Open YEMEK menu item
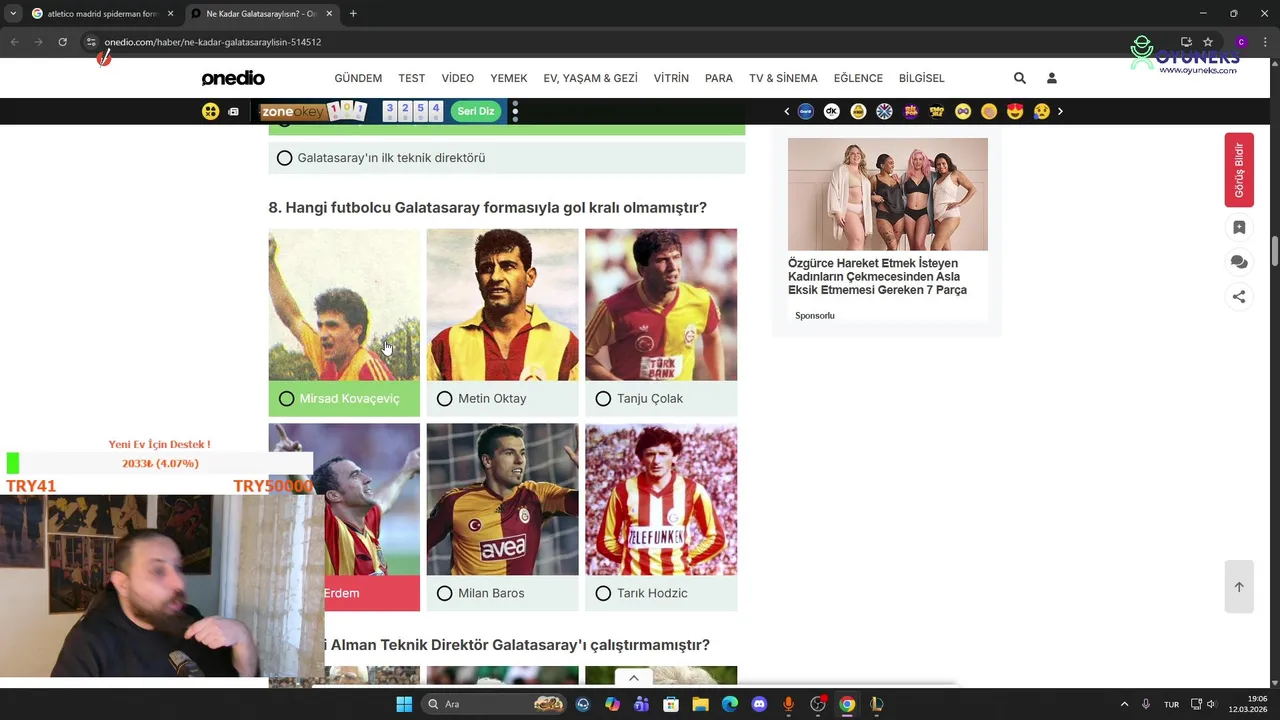Screen dimensions: 1280x720 point(509,78)
